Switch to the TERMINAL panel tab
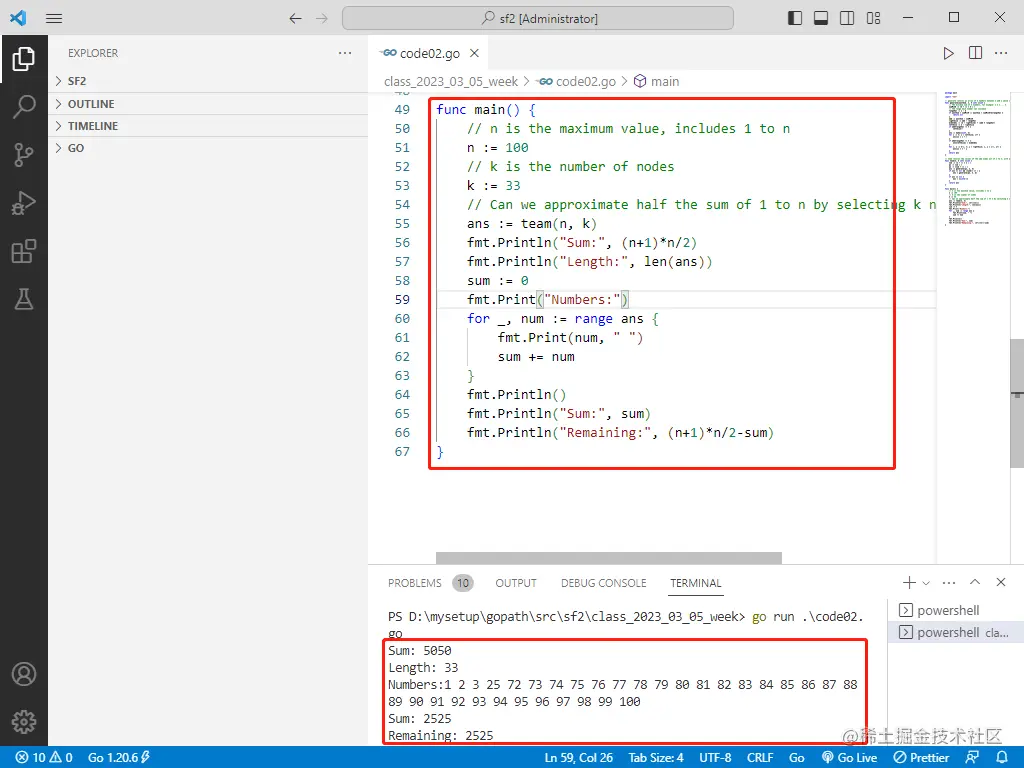1024x768 pixels. click(696, 583)
